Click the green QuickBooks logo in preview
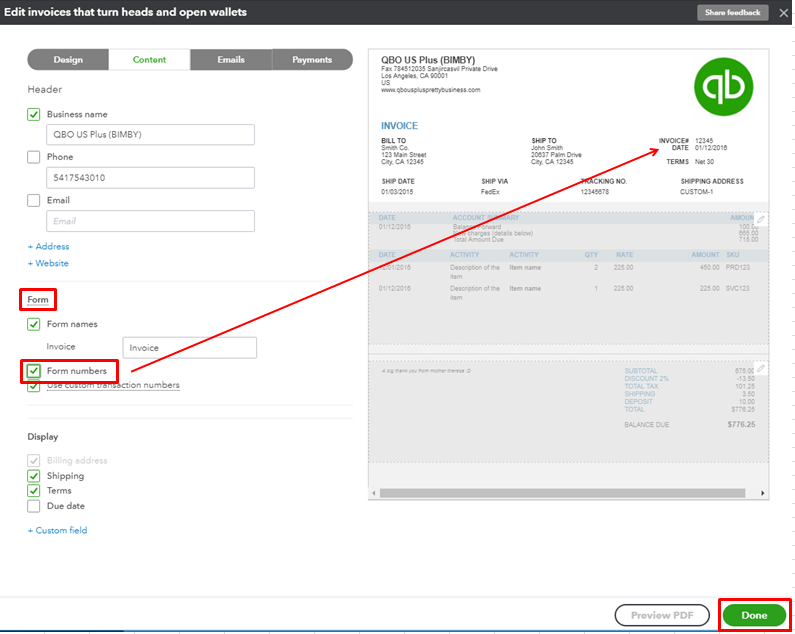Image resolution: width=795 pixels, height=634 pixels. coord(724,87)
